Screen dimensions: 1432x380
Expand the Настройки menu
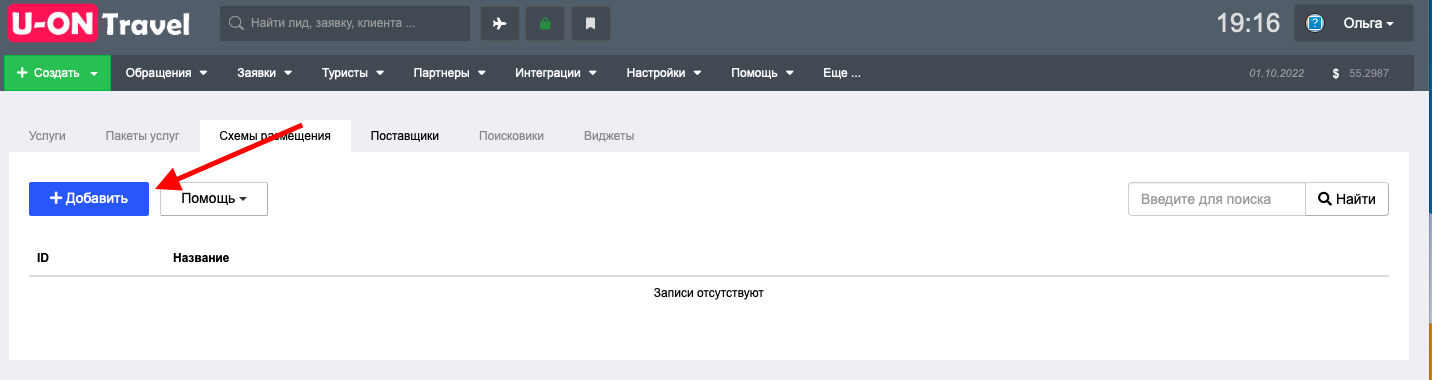(x=664, y=73)
